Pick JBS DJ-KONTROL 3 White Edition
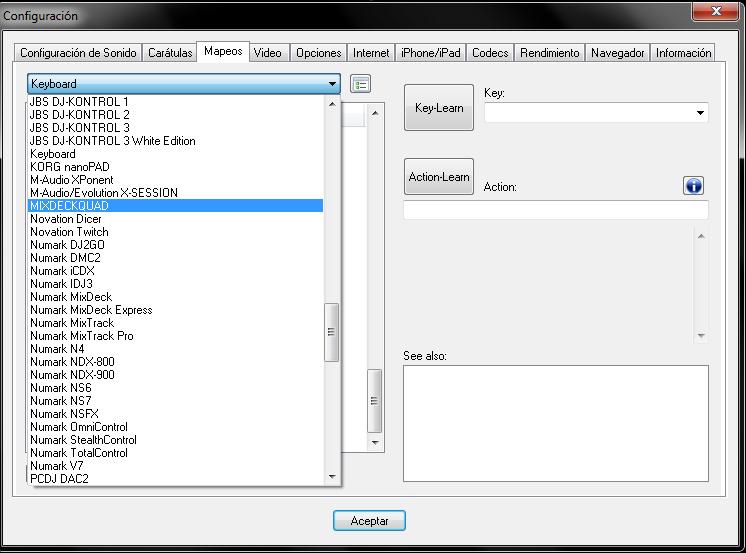Screen dimensions: 746x553 pyautogui.click(x=176, y=141)
